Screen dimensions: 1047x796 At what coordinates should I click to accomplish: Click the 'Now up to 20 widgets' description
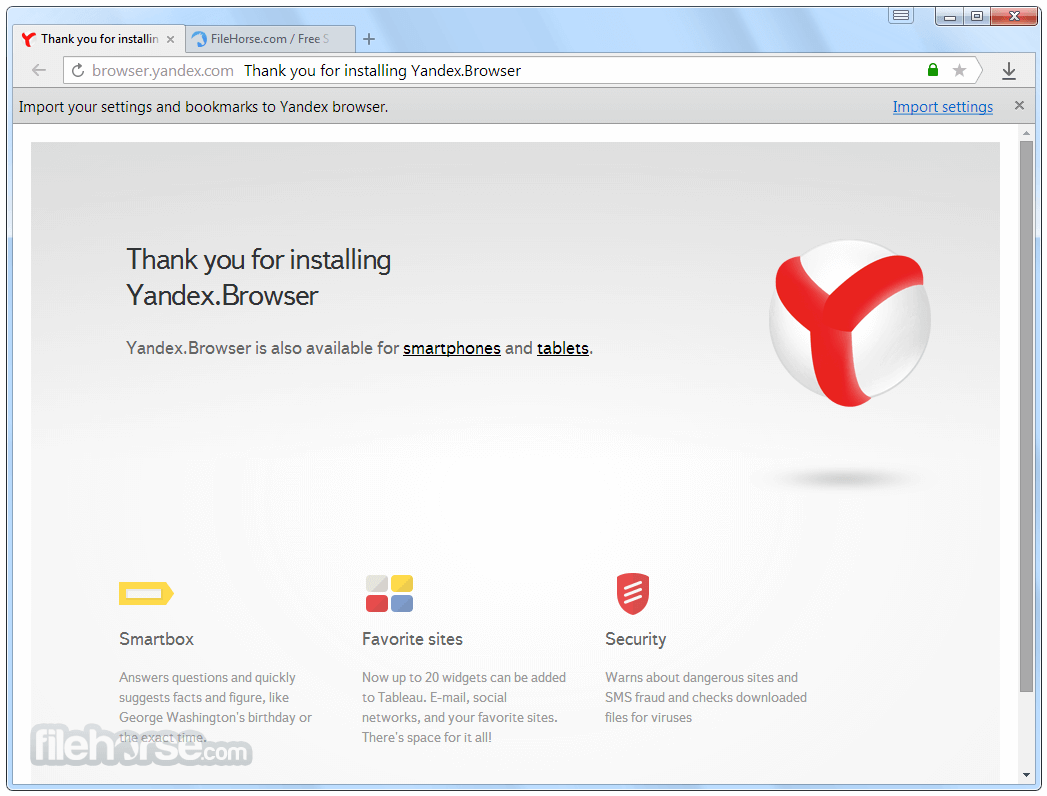pos(463,707)
